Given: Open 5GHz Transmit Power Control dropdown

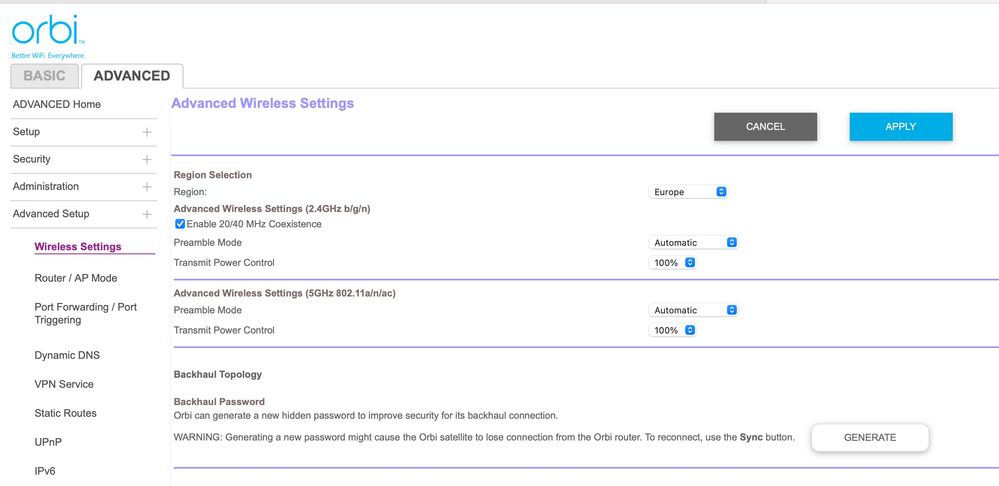Looking at the screenshot, I should point(673,331).
